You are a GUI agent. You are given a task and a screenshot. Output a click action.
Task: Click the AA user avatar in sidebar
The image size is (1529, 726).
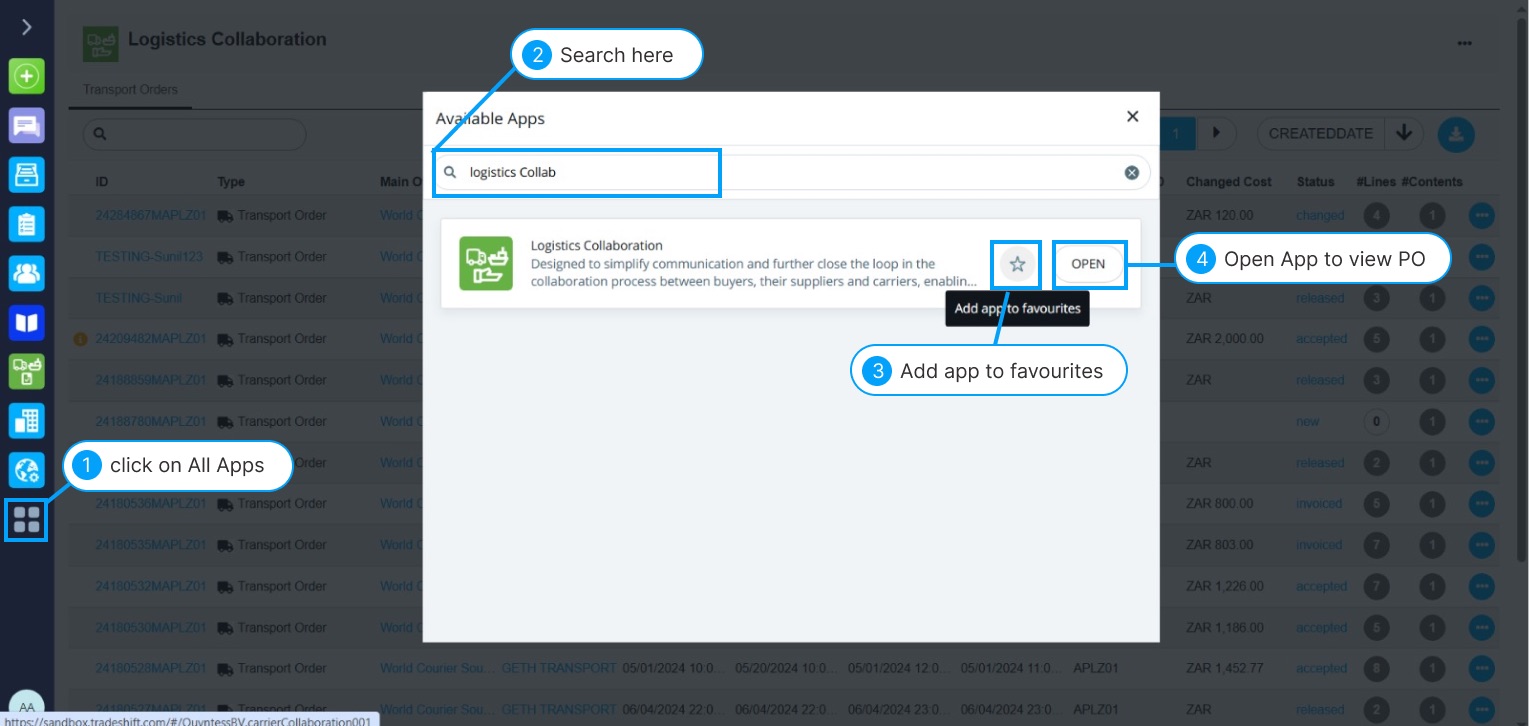[27, 707]
